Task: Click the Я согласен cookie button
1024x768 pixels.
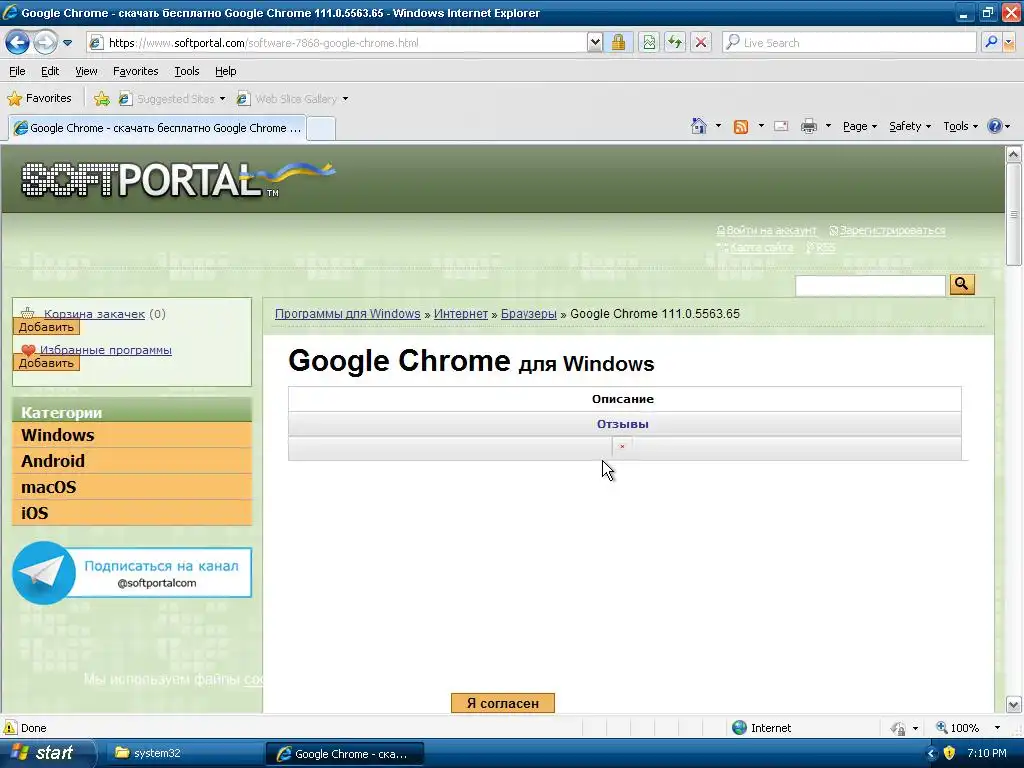Action: (x=503, y=703)
